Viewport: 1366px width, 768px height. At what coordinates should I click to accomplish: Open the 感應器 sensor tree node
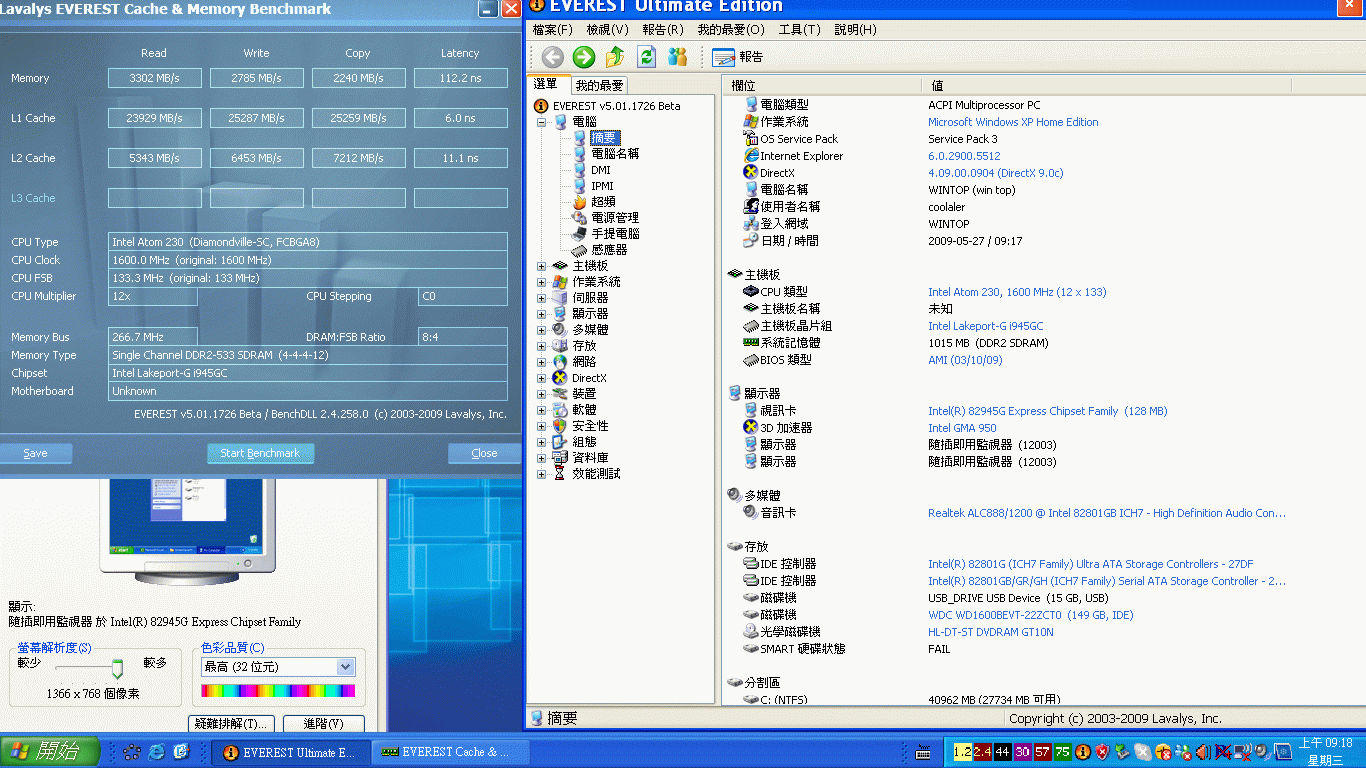pos(609,250)
